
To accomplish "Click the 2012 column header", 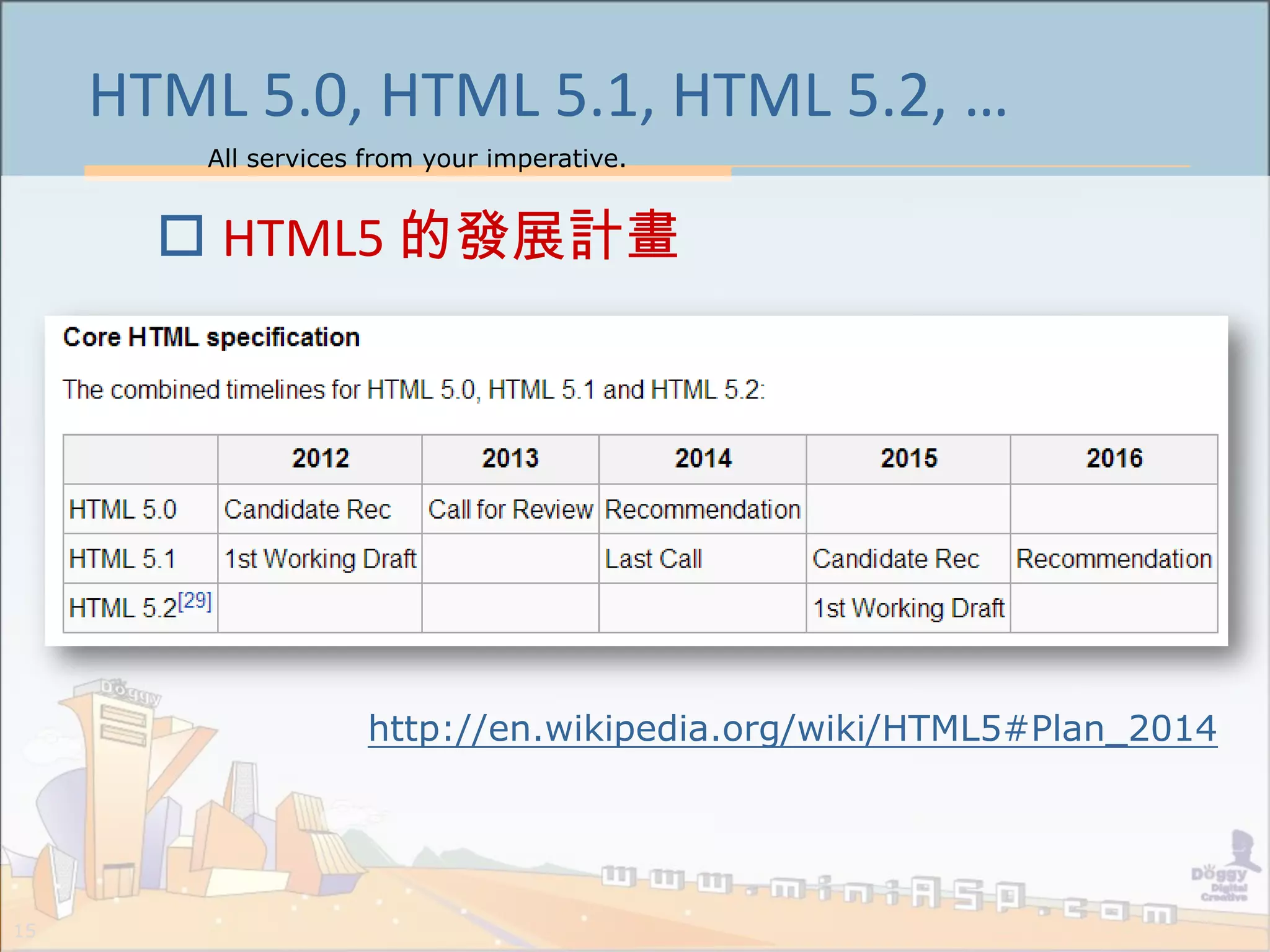I will pos(321,459).
